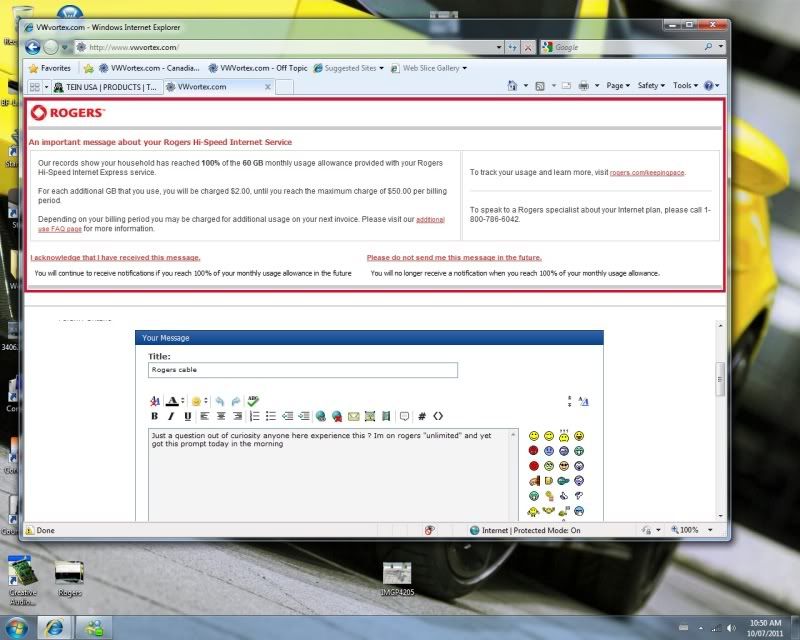This screenshot has height=640, width=800.
Task: Click the insert hyperlink globe icon
Action: click(320, 416)
